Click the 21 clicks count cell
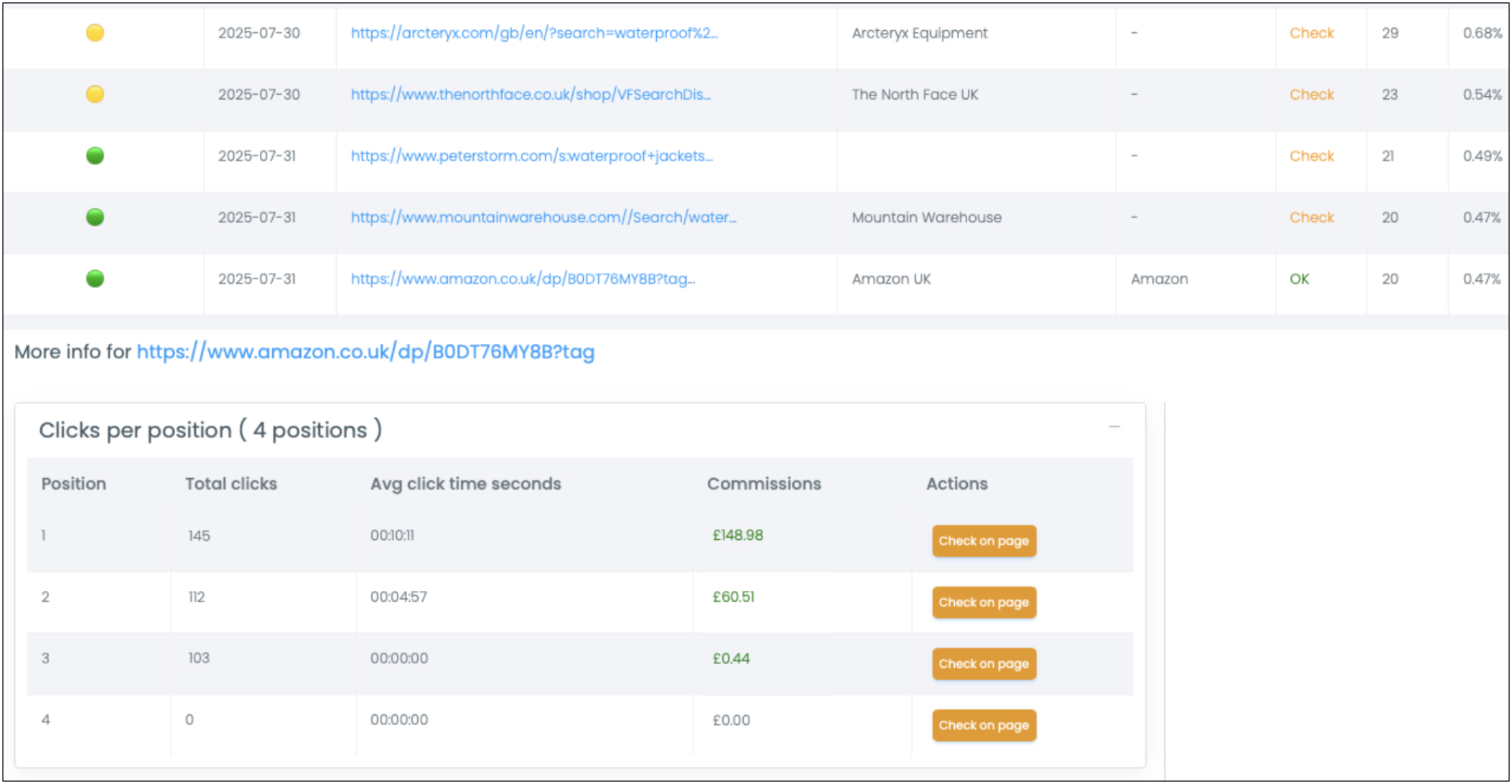The width and height of the screenshot is (1512, 784). coord(1389,156)
